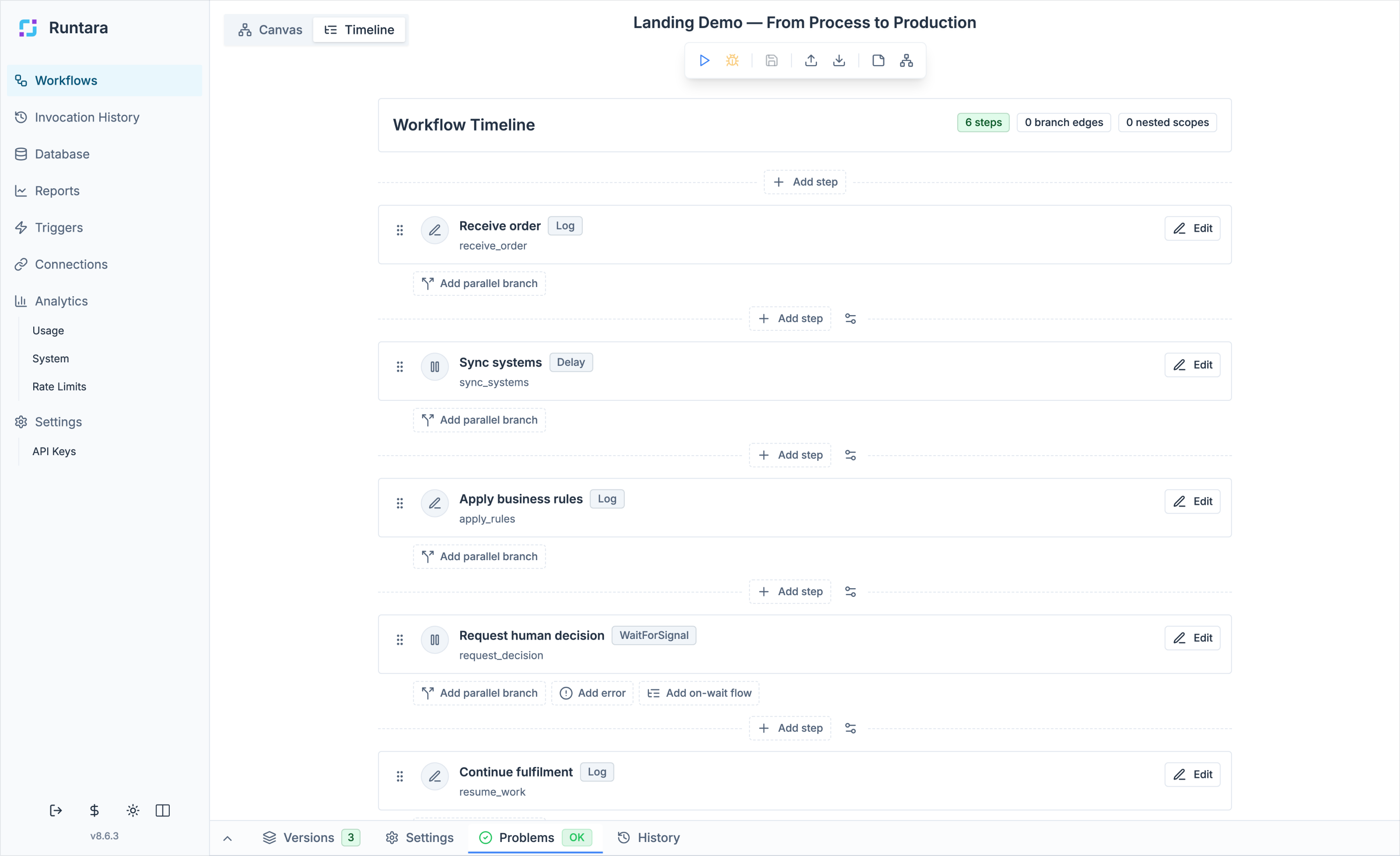1400x856 pixels.
Task: Add parallel branch under Receive order
Action: [x=479, y=284]
